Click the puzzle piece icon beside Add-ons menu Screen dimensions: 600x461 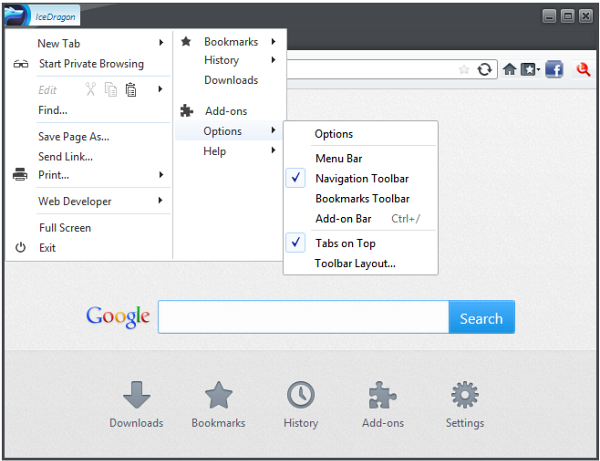(186, 111)
